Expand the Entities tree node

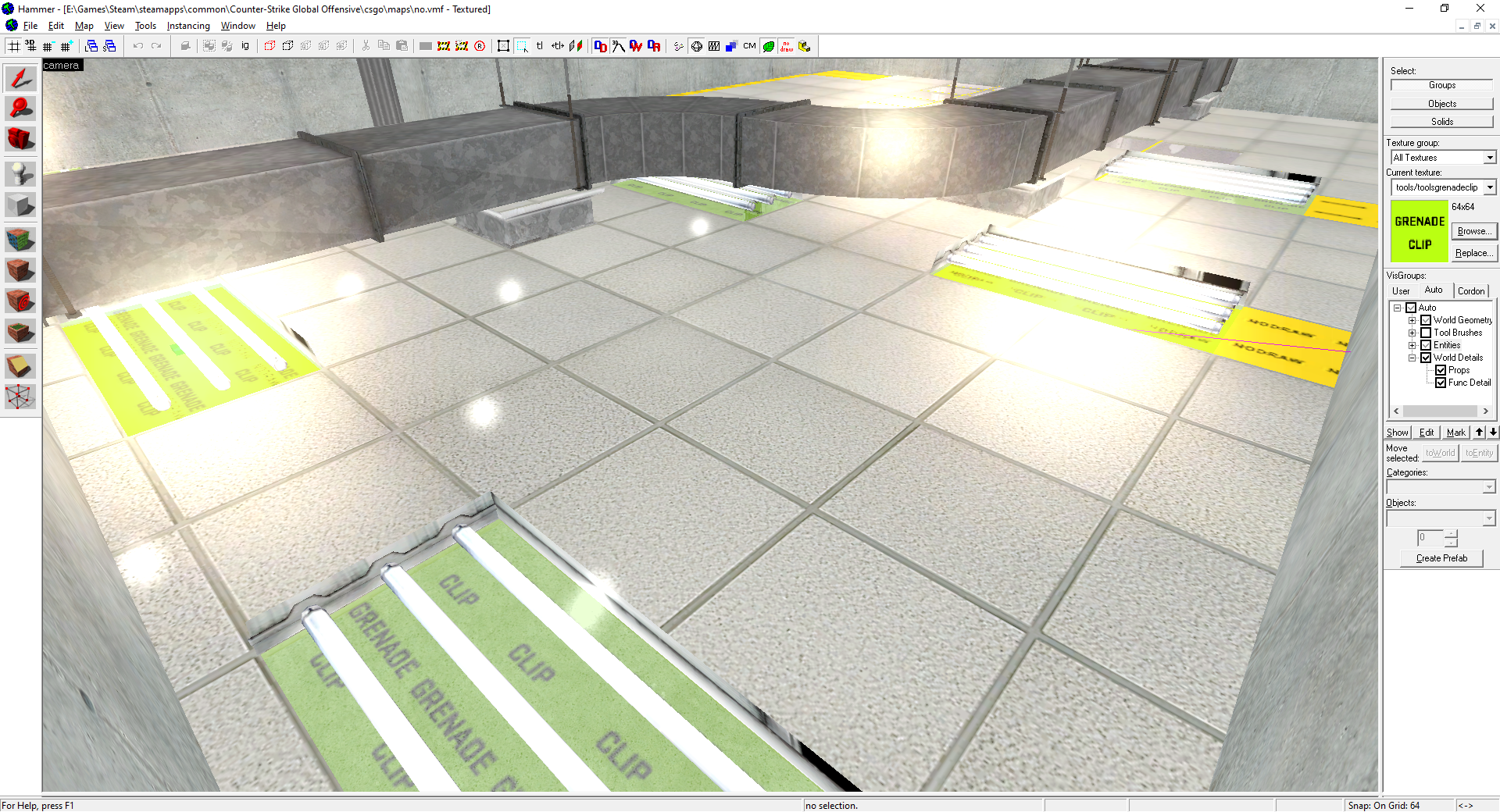click(1412, 345)
